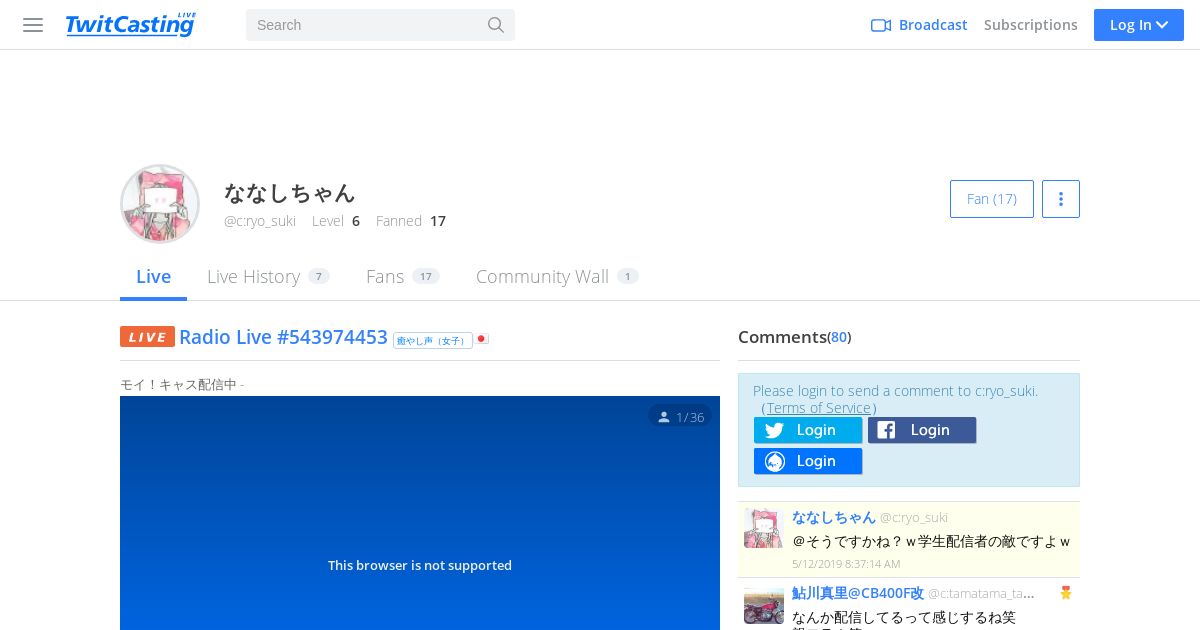
Task: Click the search magnifier icon
Action: pyautogui.click(x=496, y=25)
